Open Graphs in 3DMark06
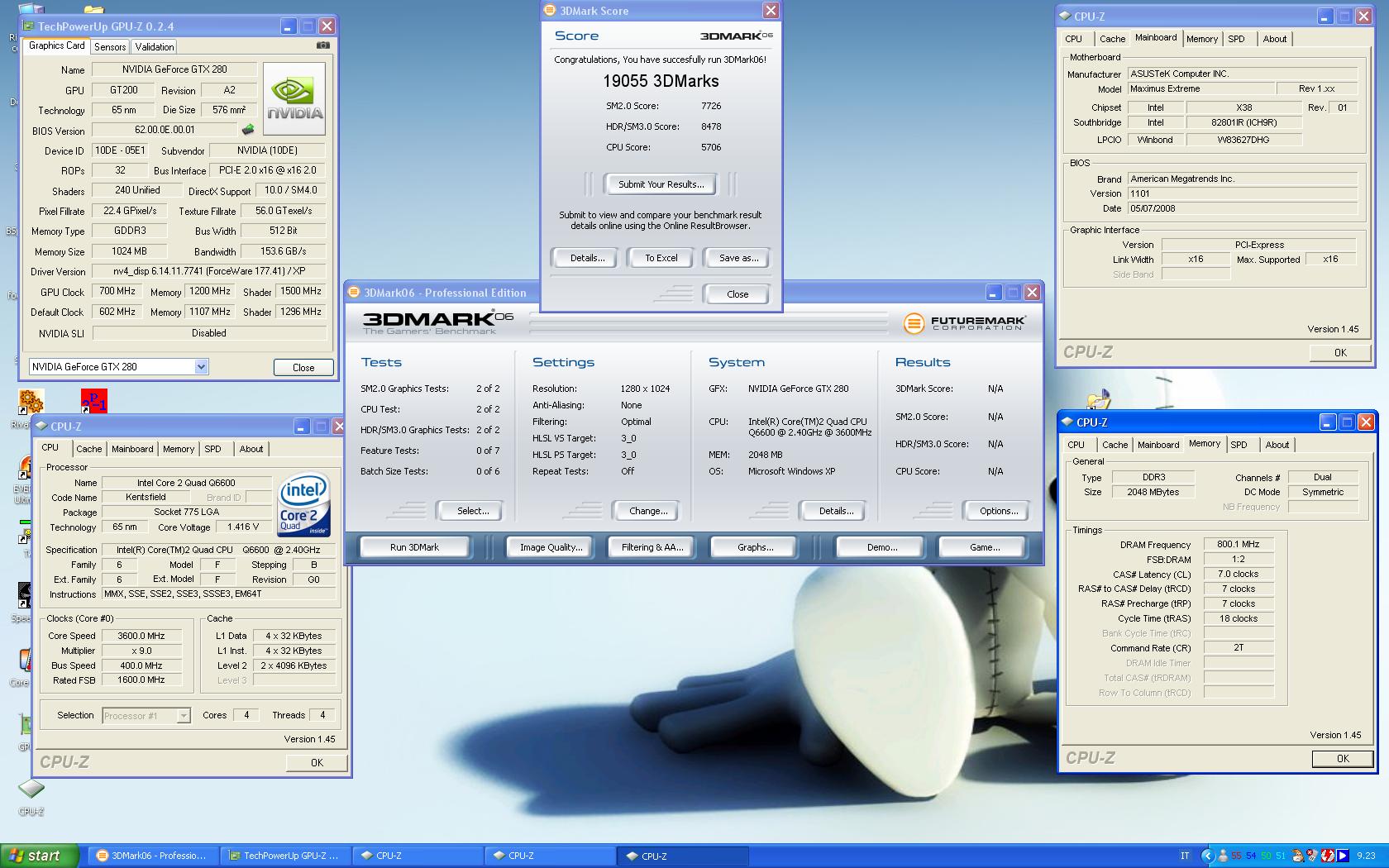Screen dimensions: 1389x868 [x=755, y=547]
